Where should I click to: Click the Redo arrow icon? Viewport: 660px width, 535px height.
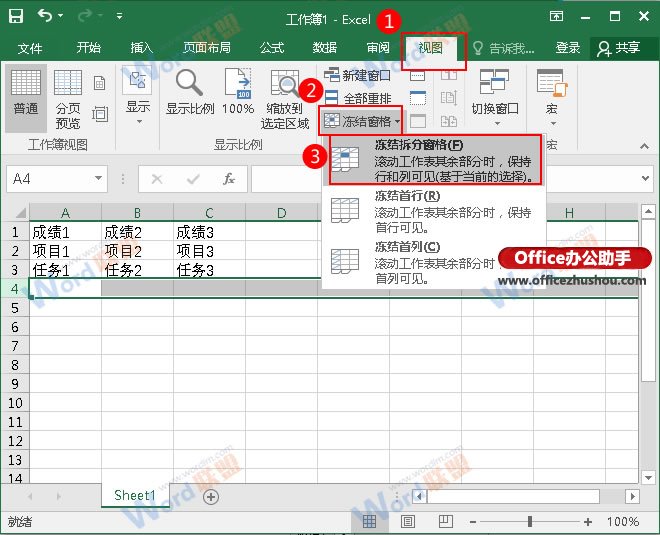(x=85, y=16)
